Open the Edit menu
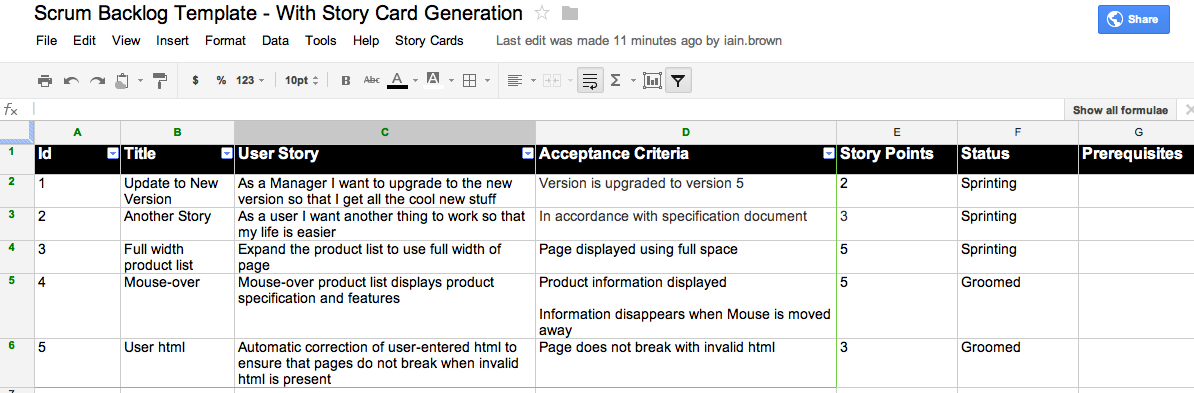This screenshot has height=393, width=1194. coord(84,41)
